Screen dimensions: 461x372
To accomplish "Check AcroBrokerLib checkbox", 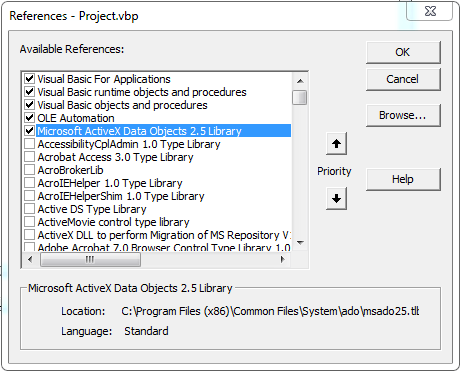I will (29, 170).
